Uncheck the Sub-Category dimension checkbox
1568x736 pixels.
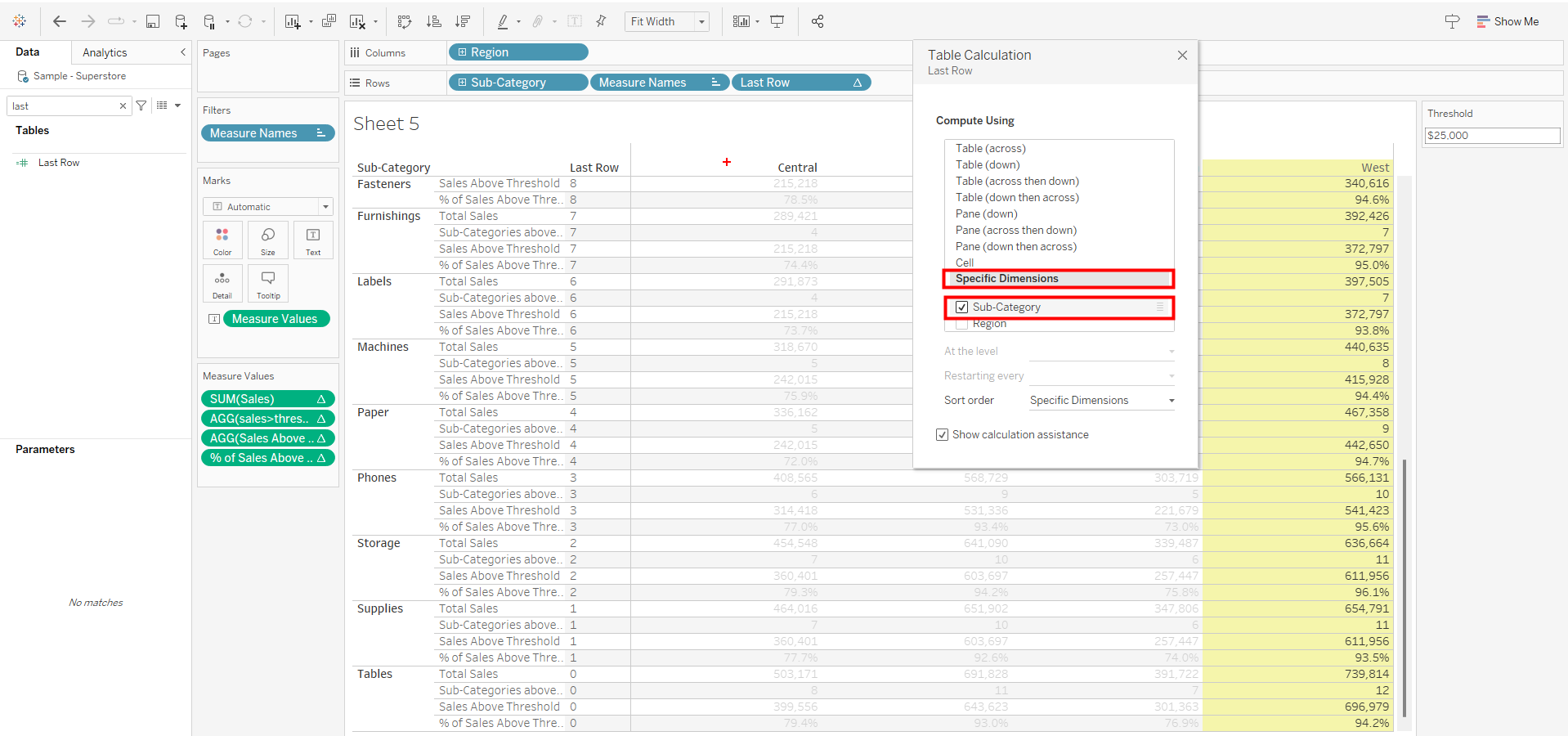pyautogui.click(x=962, y=307)
